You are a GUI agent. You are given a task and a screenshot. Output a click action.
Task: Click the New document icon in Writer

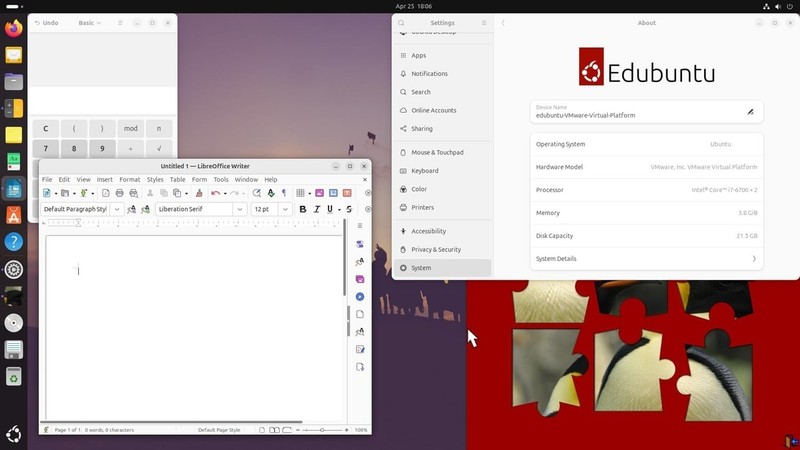click(46, 193)
